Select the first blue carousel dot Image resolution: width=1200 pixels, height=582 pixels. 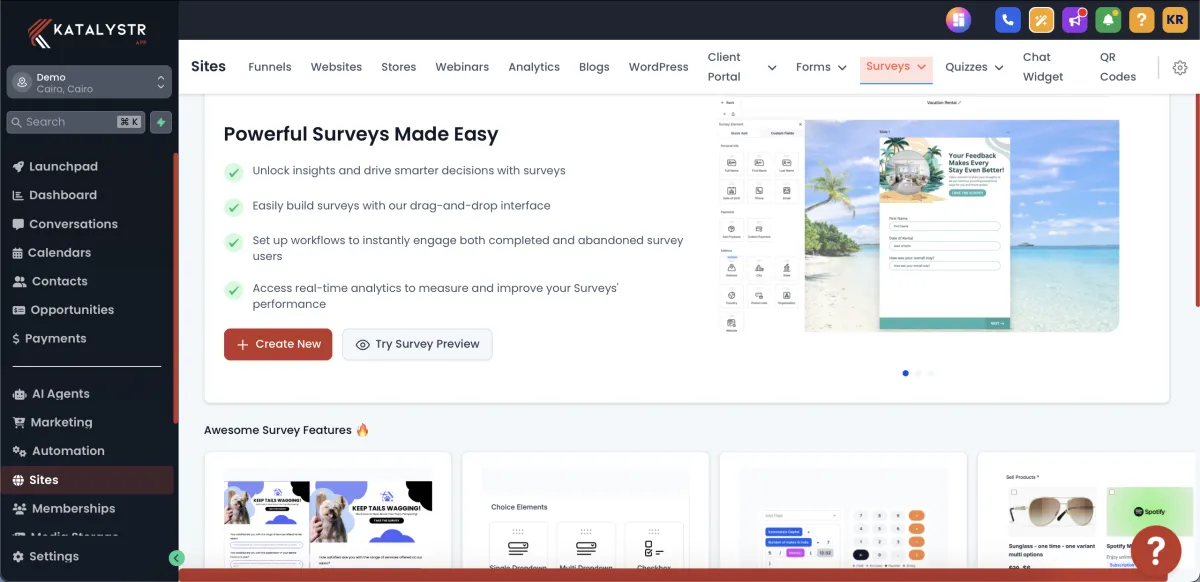(906, 373)
